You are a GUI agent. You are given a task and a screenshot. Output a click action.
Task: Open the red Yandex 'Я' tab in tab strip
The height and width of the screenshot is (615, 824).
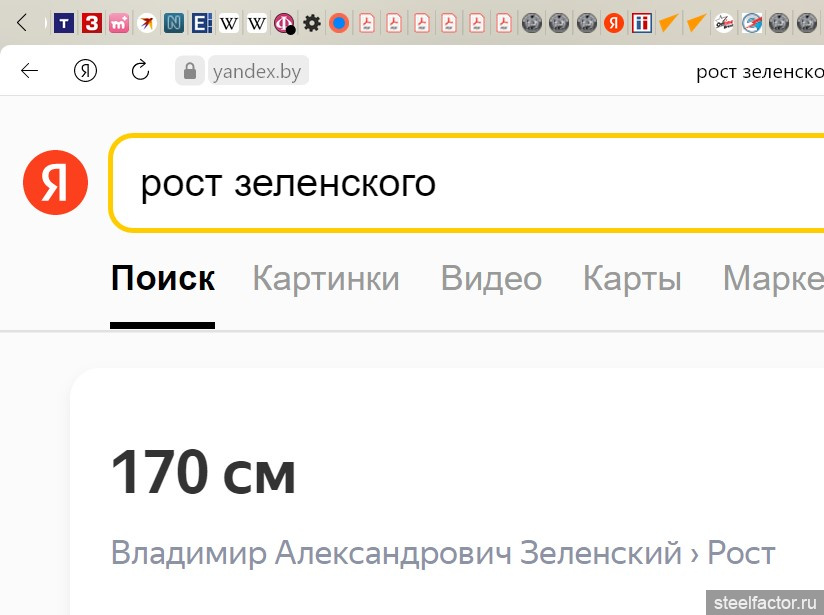pos(614,23)
